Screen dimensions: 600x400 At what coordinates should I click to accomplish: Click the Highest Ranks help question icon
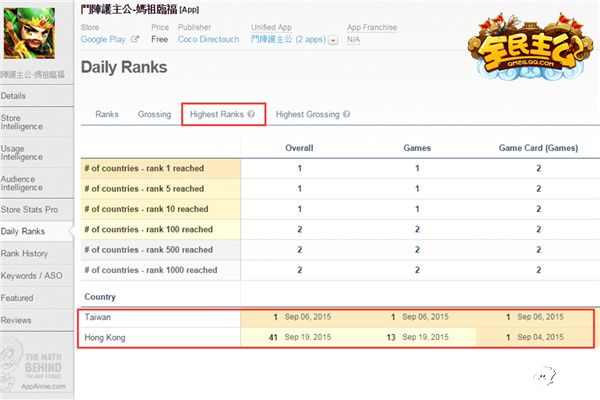[251, 114]
